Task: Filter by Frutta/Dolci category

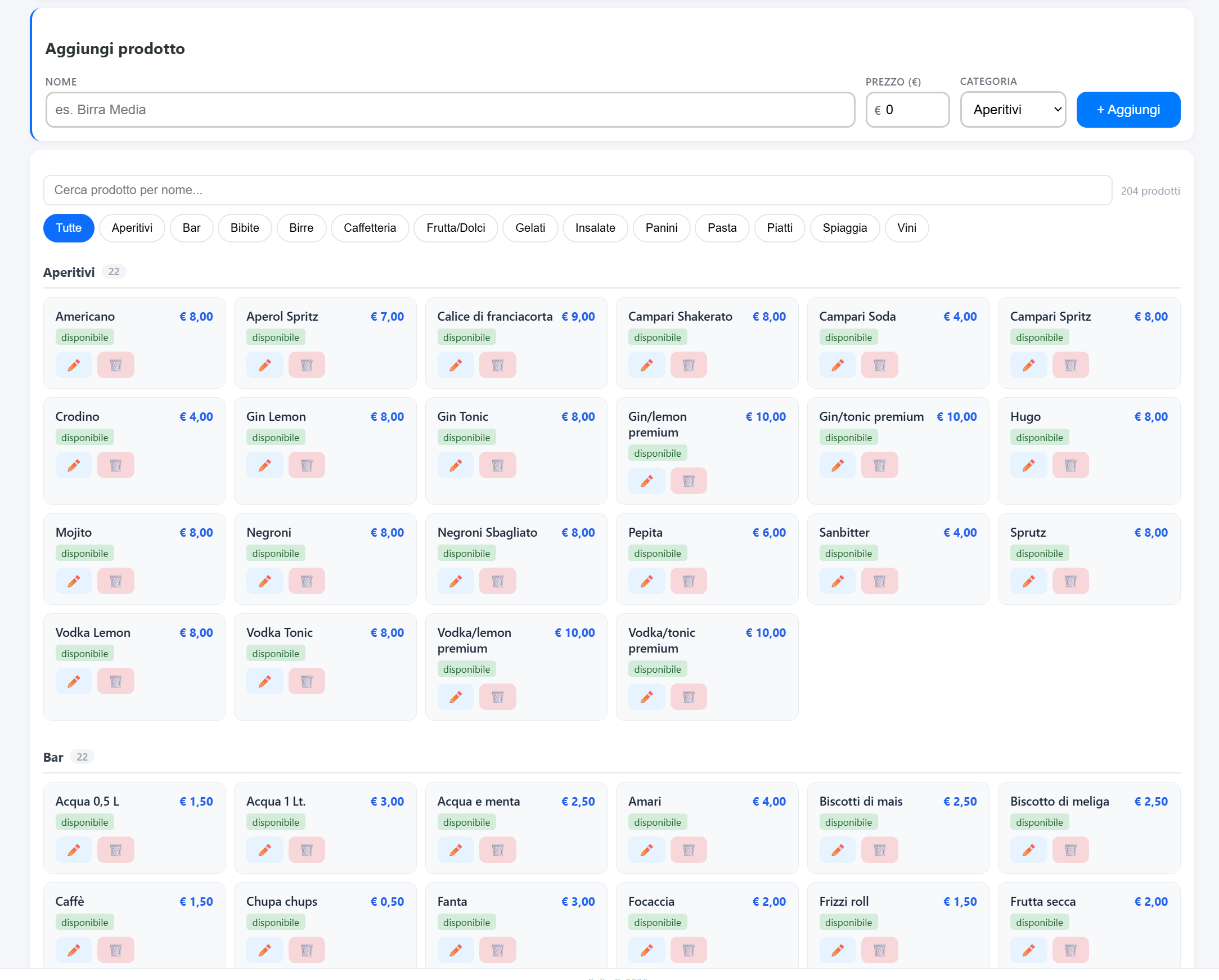Action: (x=456, y=228)
